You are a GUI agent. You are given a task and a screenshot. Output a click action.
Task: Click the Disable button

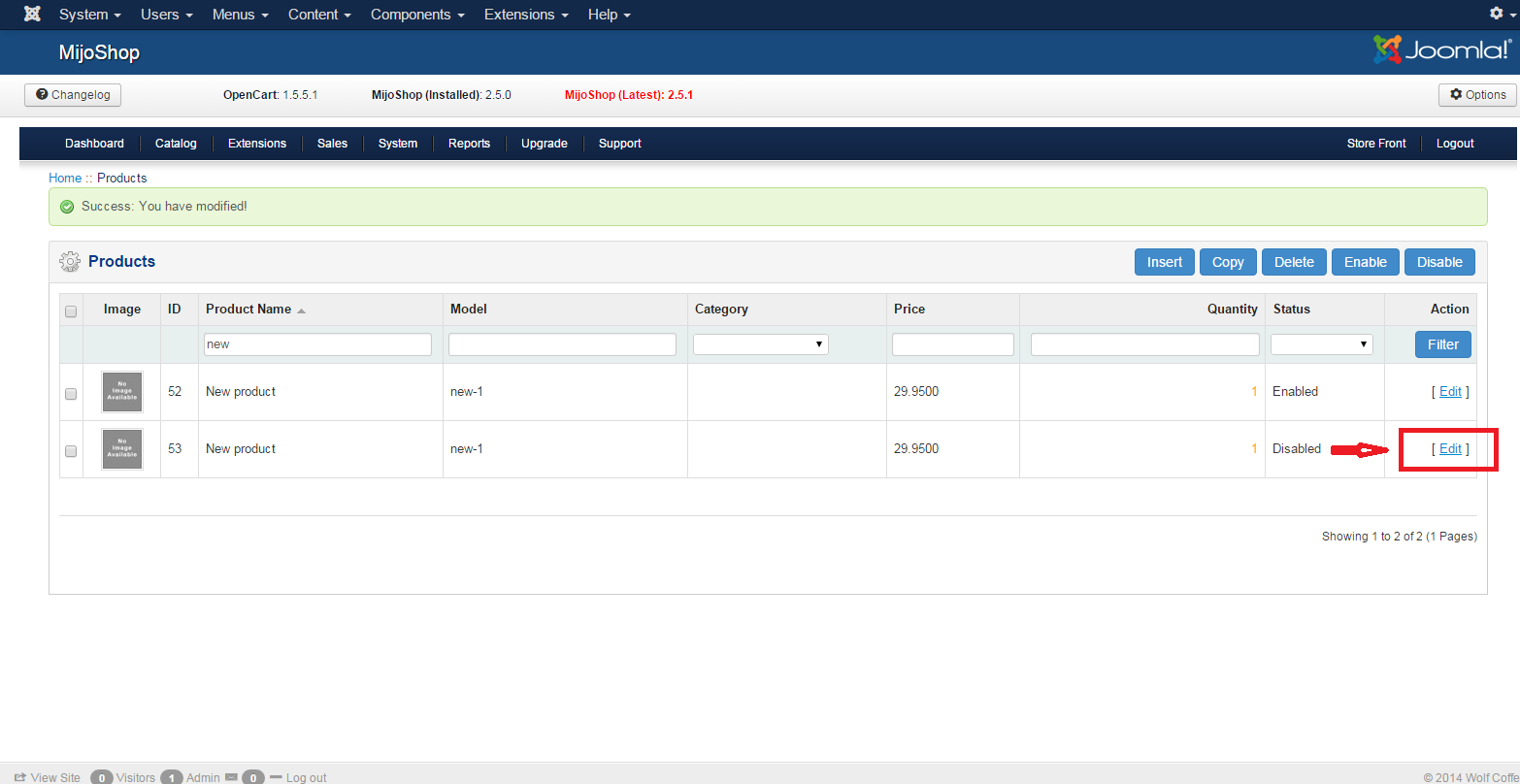pyautogui.click(x=1439, y=262)
